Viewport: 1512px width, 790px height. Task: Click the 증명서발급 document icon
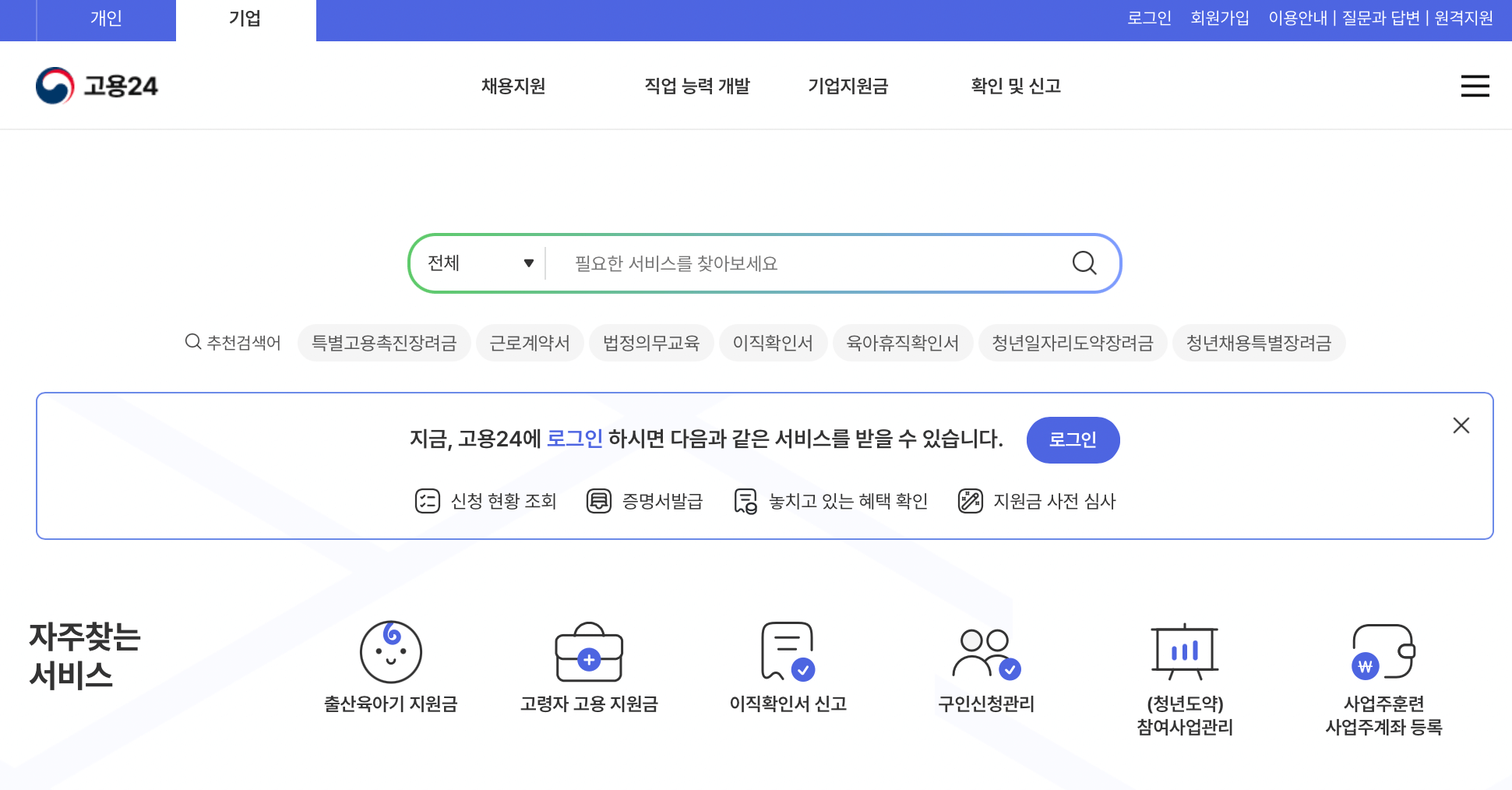[597, 501]
